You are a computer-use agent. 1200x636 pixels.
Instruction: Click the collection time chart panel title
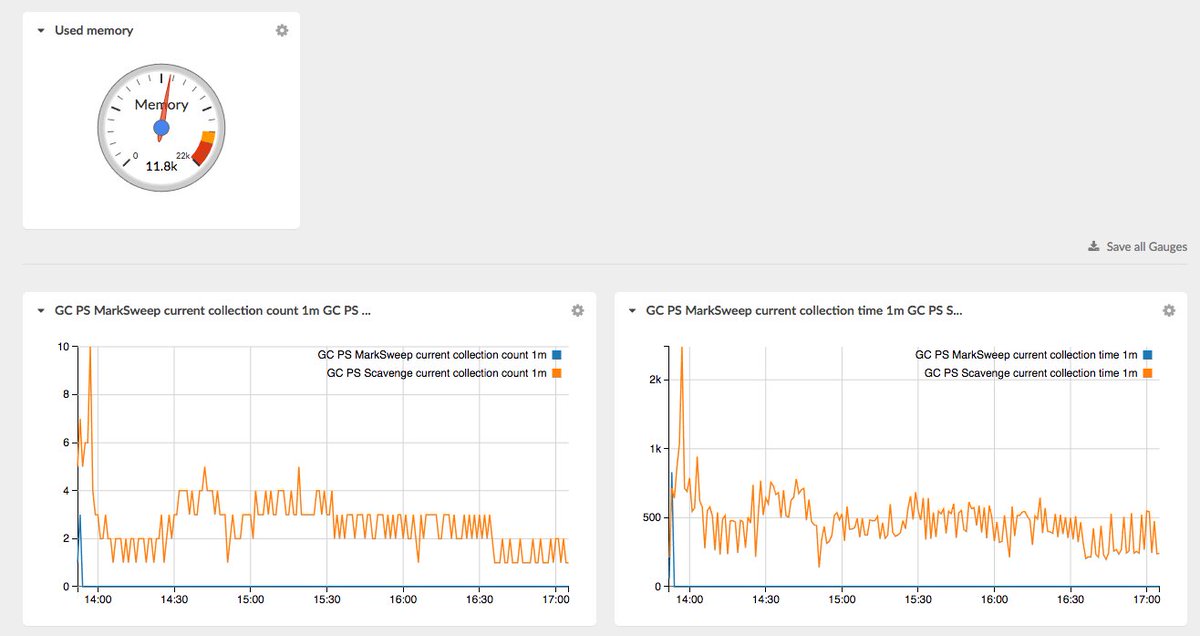pyautogui.click(x=800, y=310)
